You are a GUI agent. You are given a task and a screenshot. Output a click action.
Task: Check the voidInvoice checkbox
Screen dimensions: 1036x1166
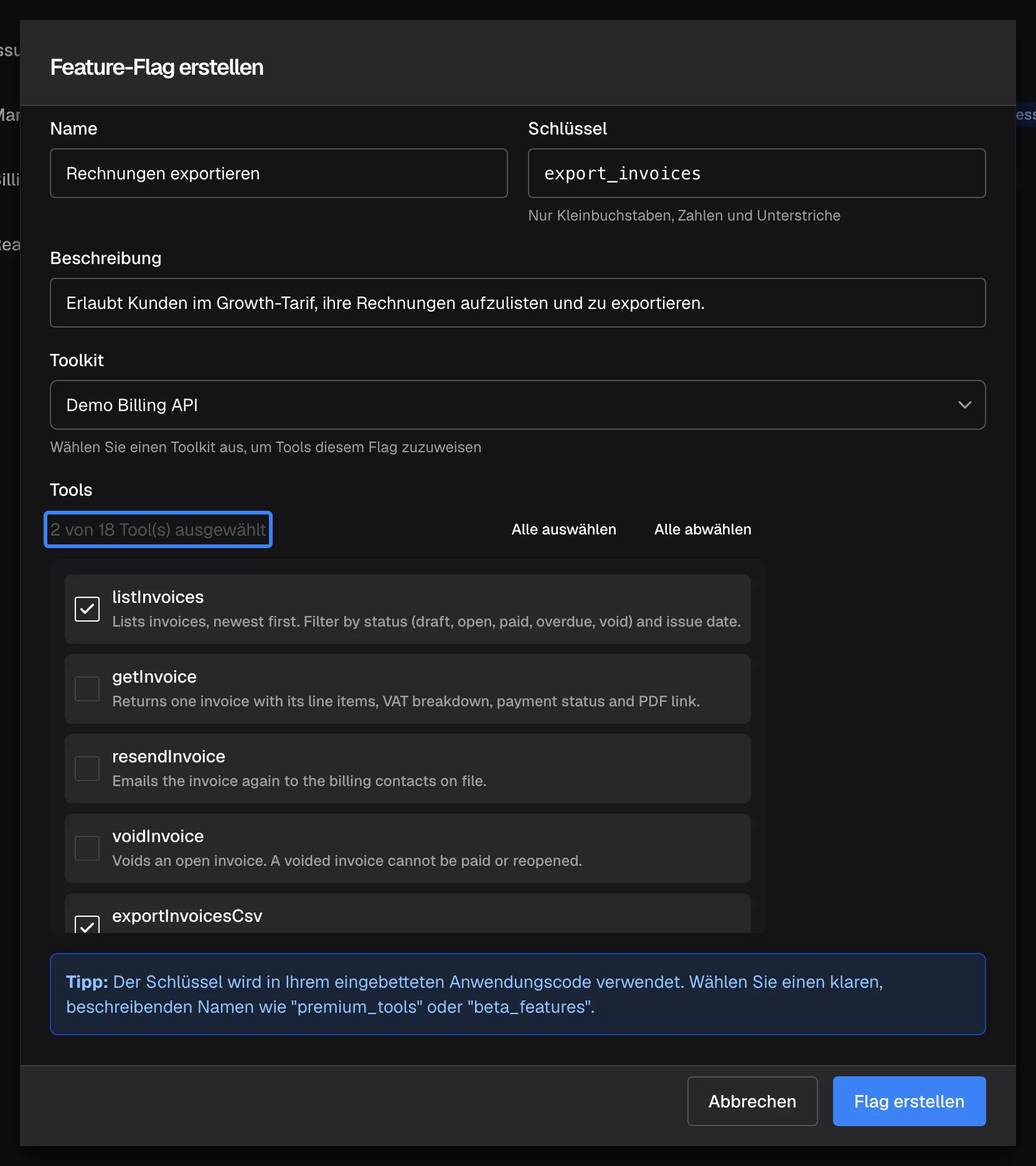87,848
